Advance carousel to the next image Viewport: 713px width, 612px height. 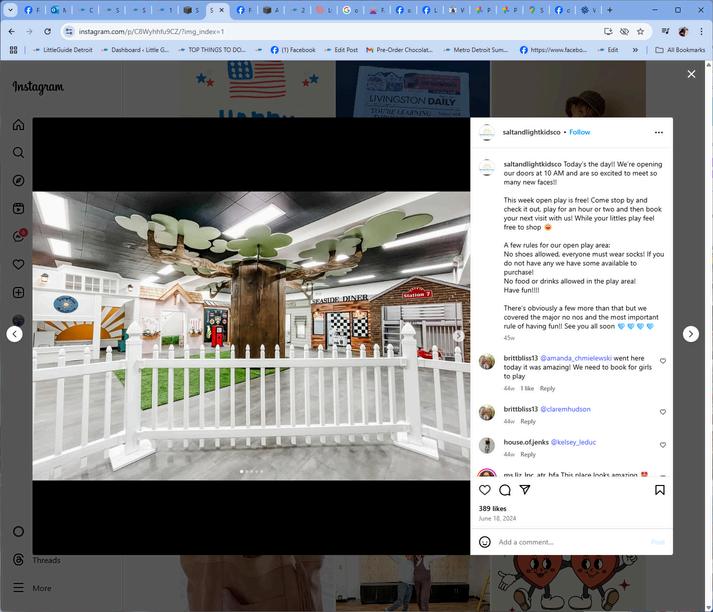[x=458, y=336]
